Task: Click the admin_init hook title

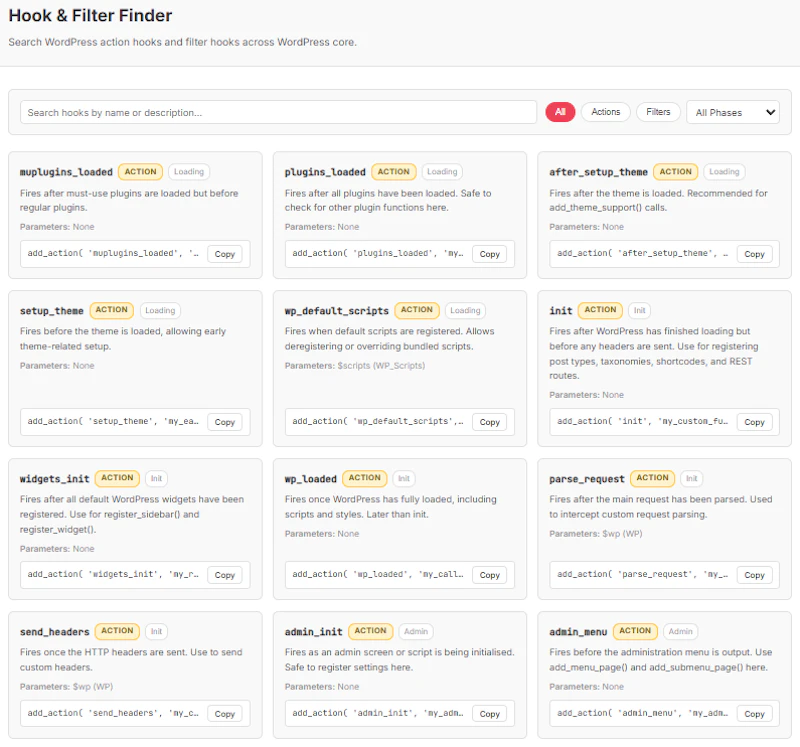Action: click(x=313, y=632)
